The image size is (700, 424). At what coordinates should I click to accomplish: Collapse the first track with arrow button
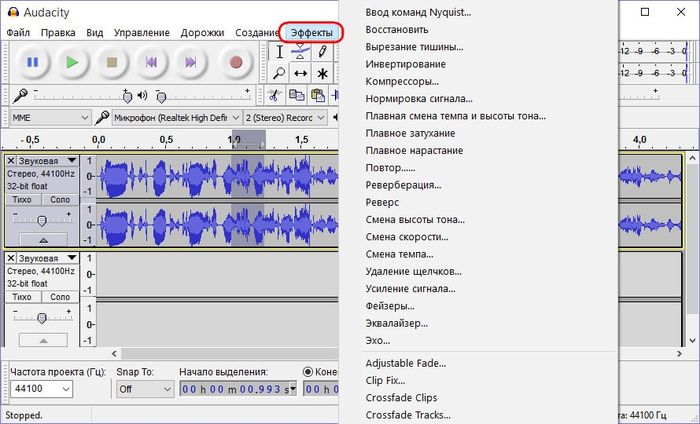click(x=41, y=240)
